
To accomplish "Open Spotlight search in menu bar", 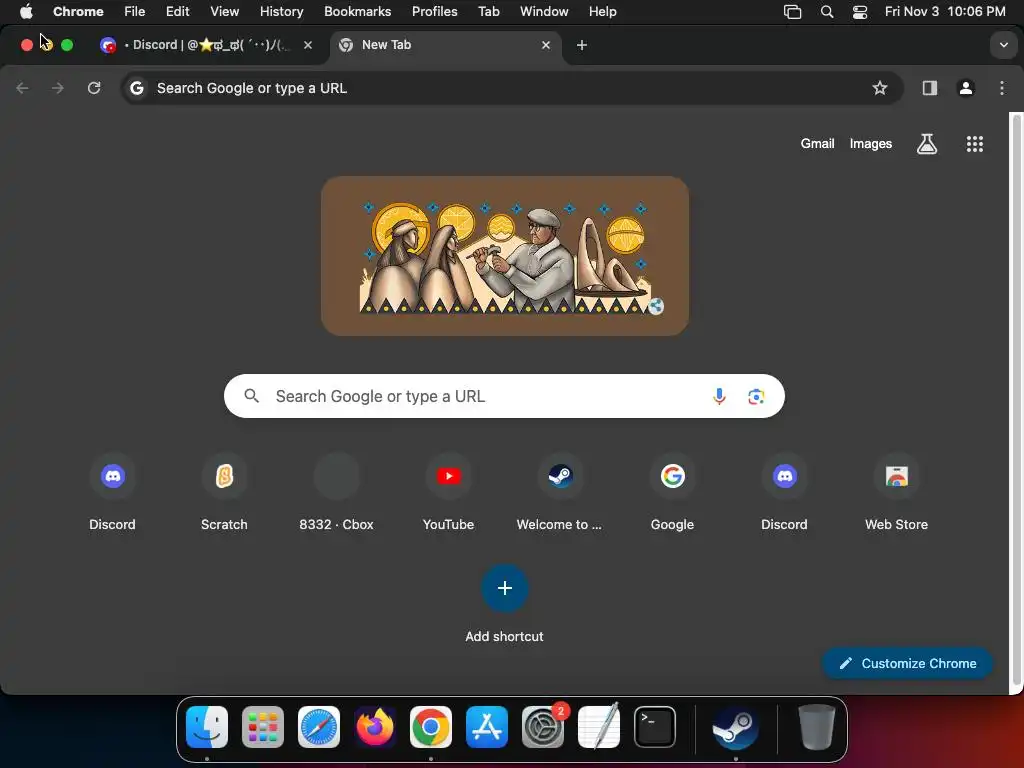I will pyautogui.click(x=827, y=12).
